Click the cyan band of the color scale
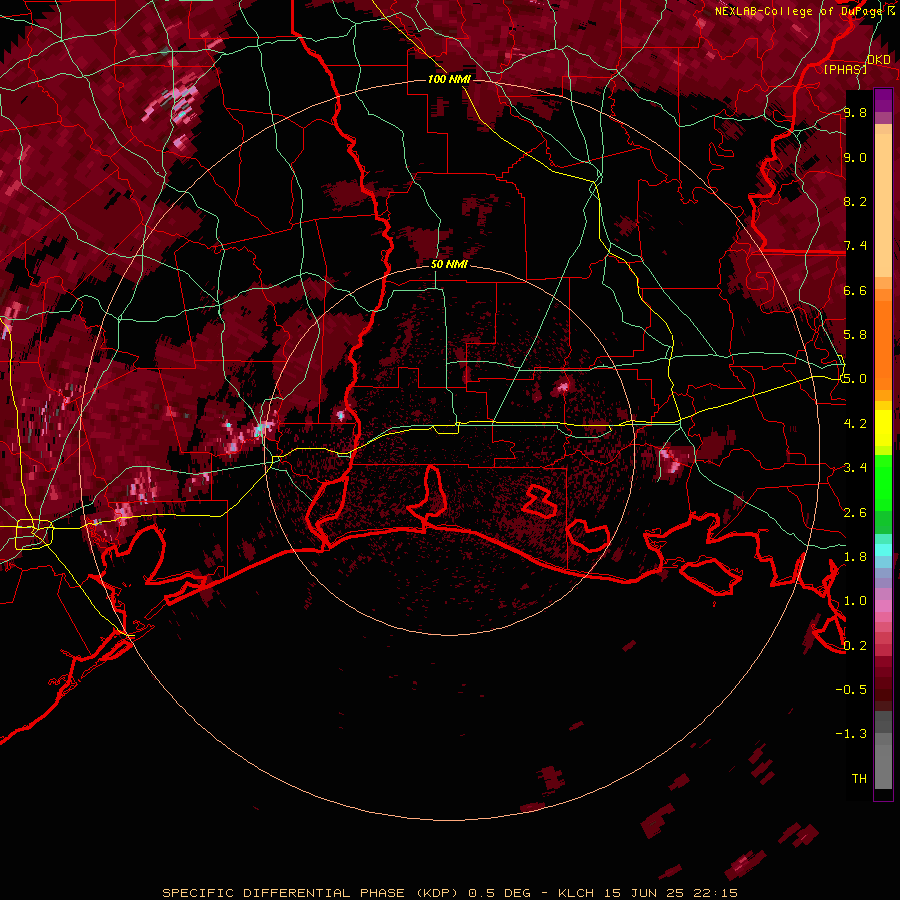This screenshot has height=900, width=900. pyautogui.click(x=883, y=549)
